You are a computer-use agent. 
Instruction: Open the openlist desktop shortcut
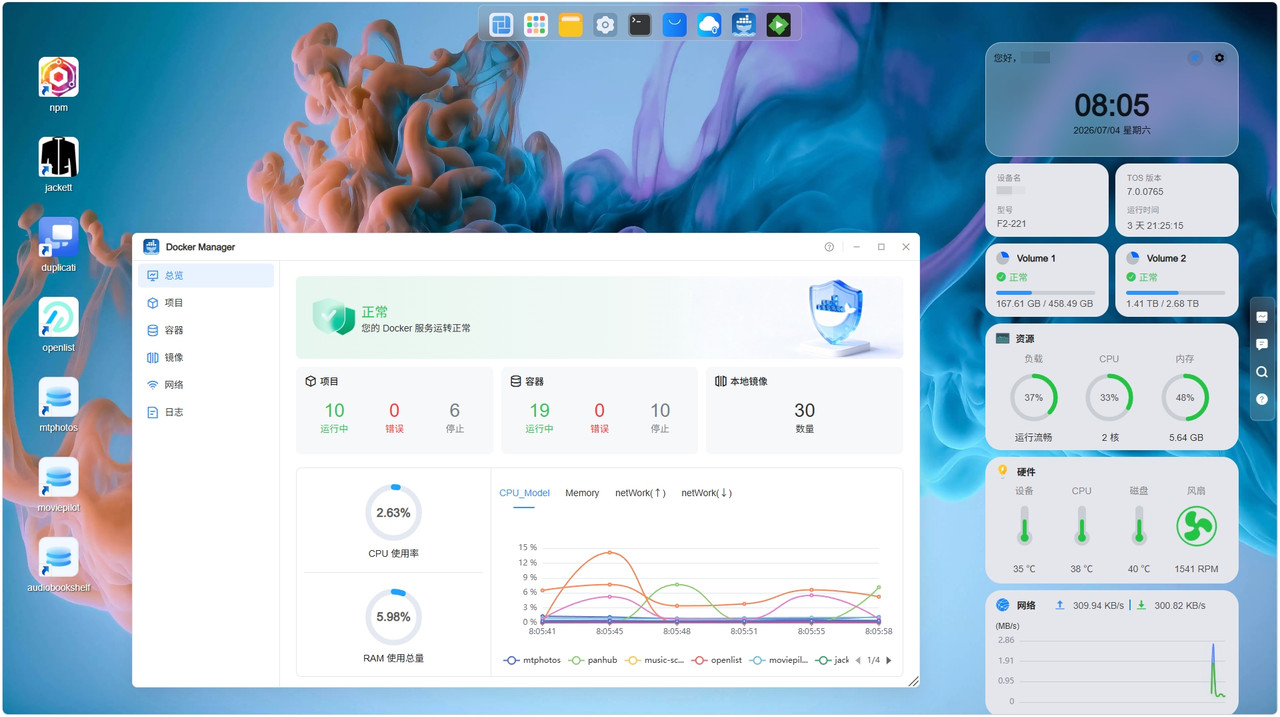[58, 318]
